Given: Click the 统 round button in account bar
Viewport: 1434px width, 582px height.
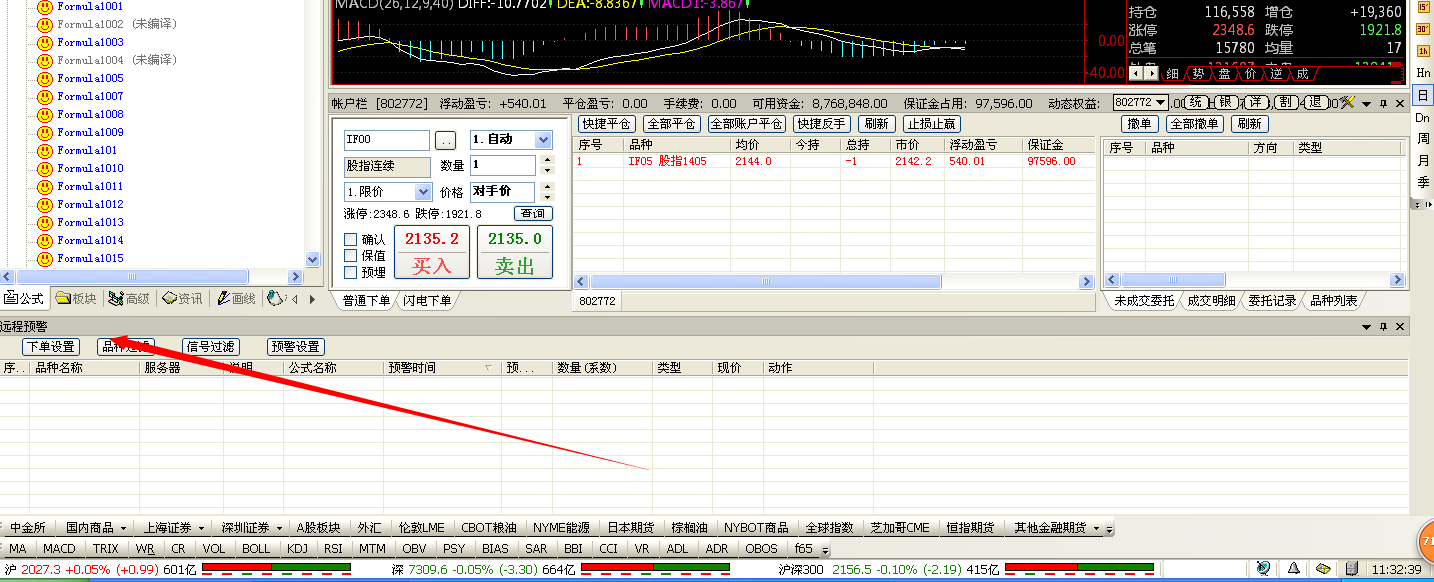Looking at the screenshot, I should 1196,102.
